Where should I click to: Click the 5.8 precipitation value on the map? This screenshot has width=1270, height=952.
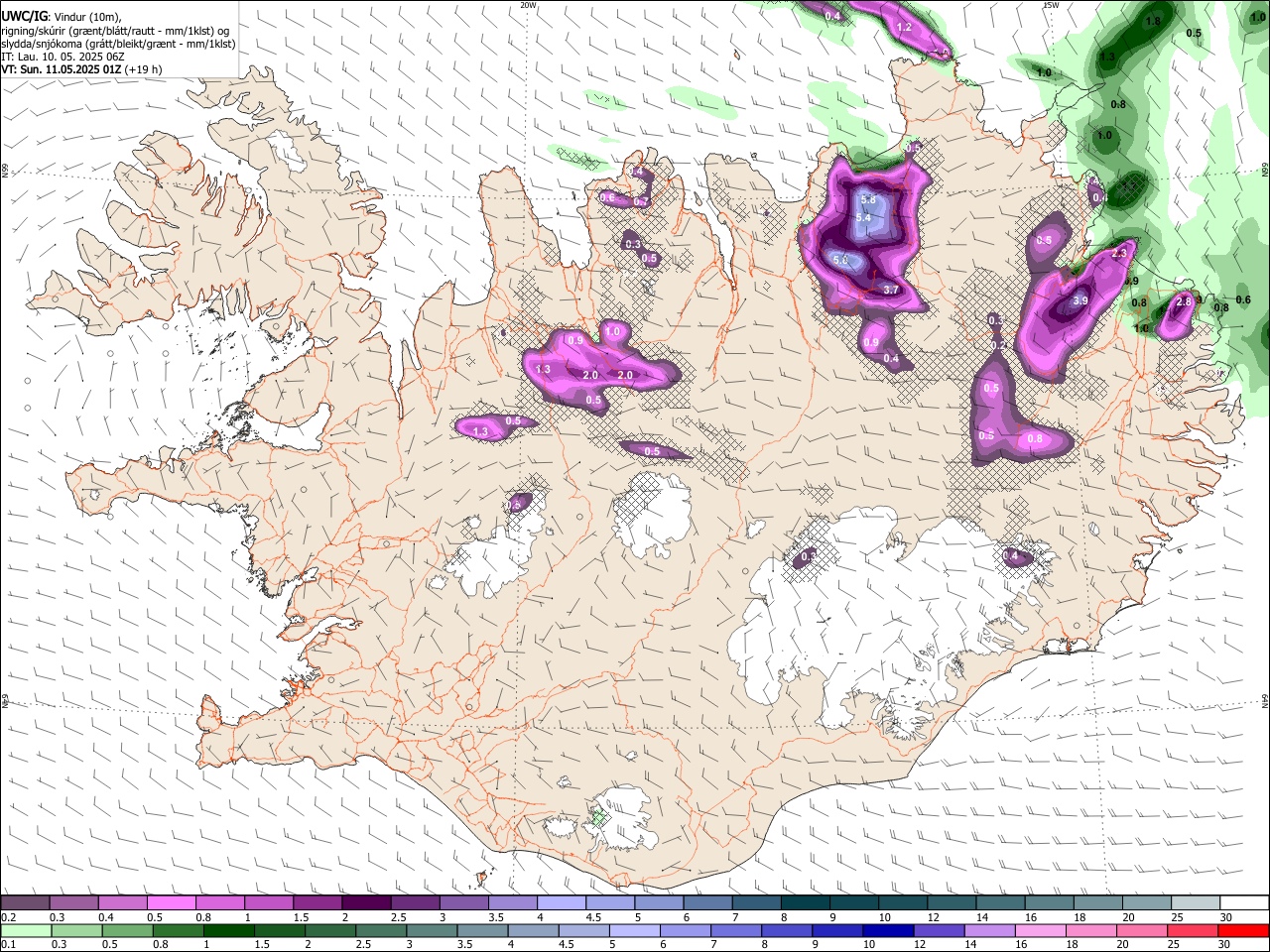click(867, 200)
